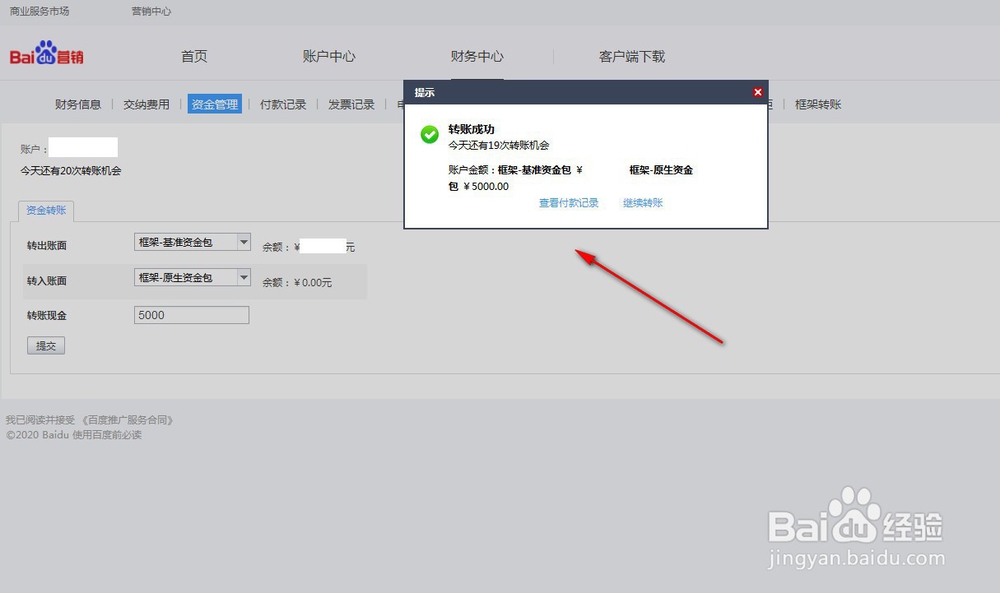Click 今天还有20次转账机会 text
Screen dimensions: 1000x593
(70, 171)
